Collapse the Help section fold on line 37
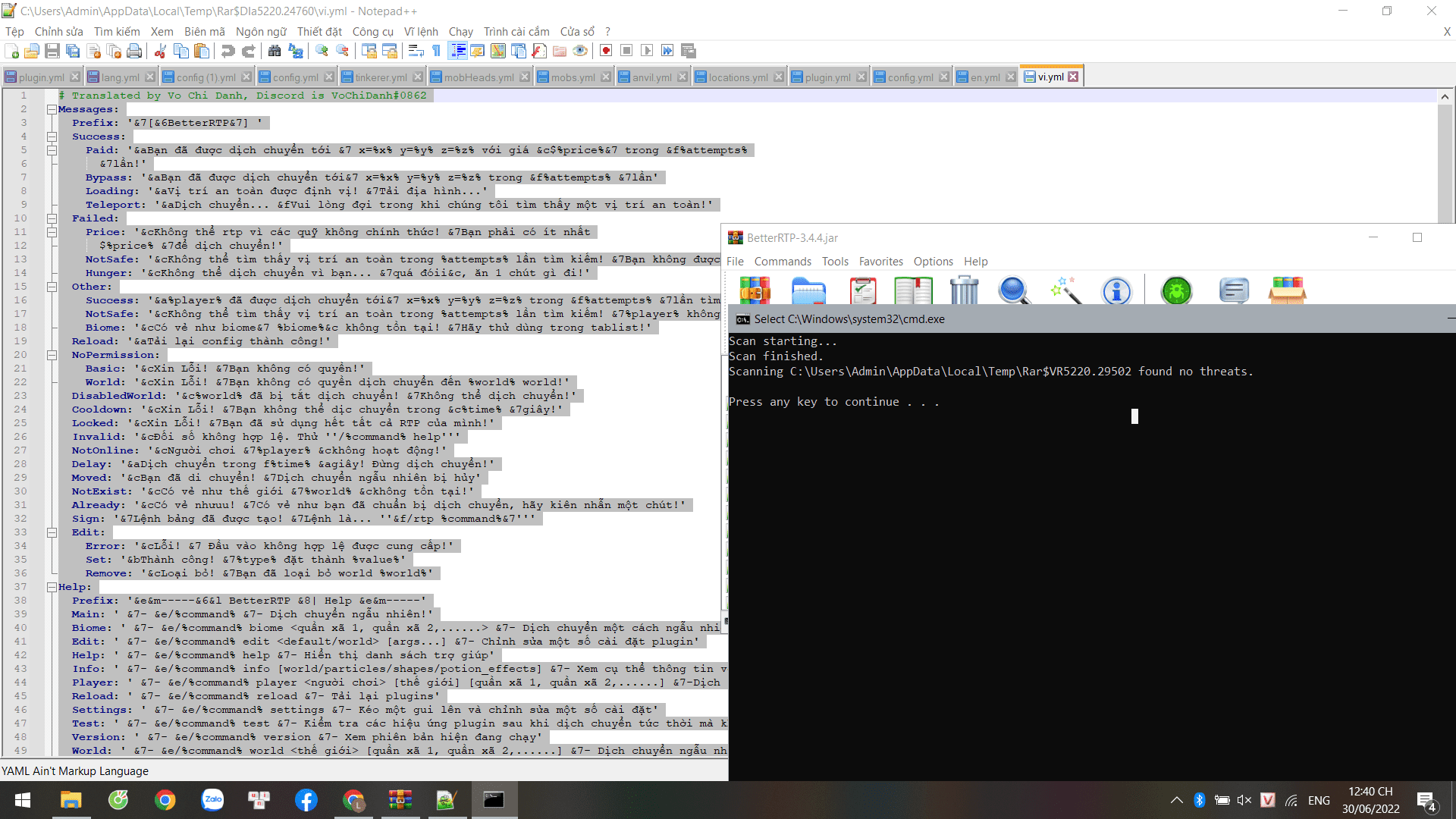The height and width of the screenshot is (819, 1456). [52, 587]
